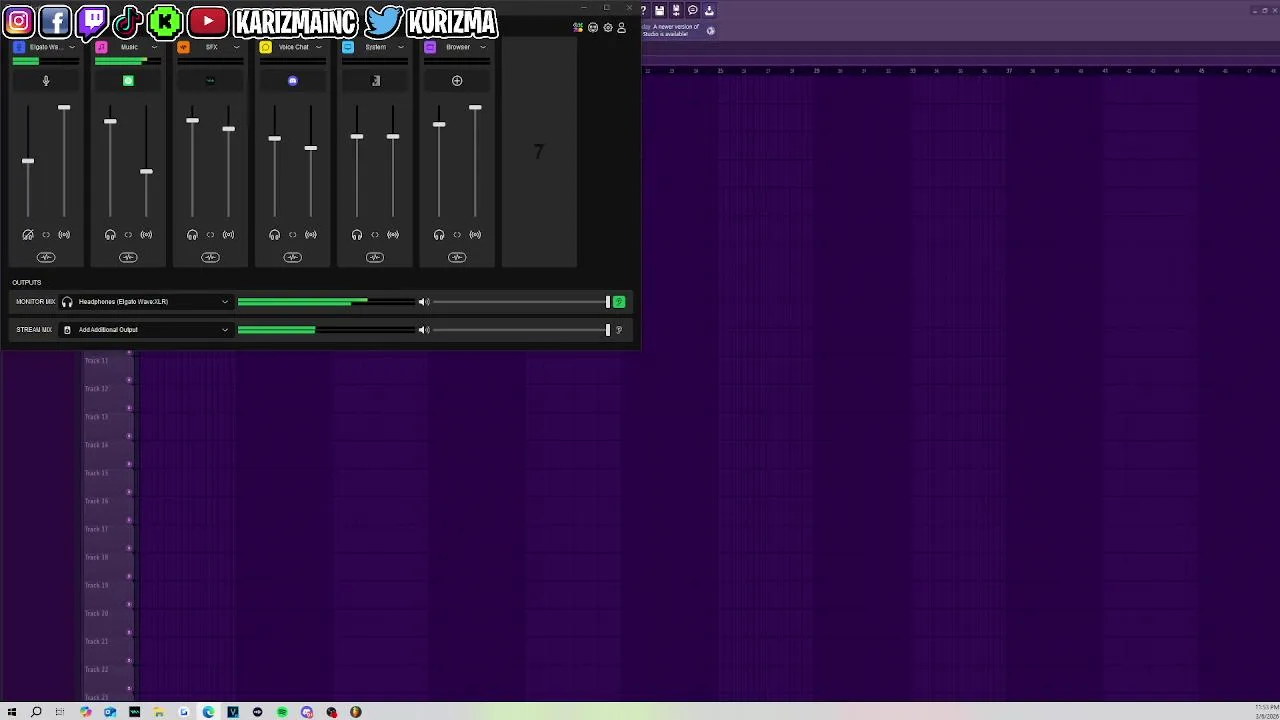Open the Voice Chat channel dropdown

319,47
